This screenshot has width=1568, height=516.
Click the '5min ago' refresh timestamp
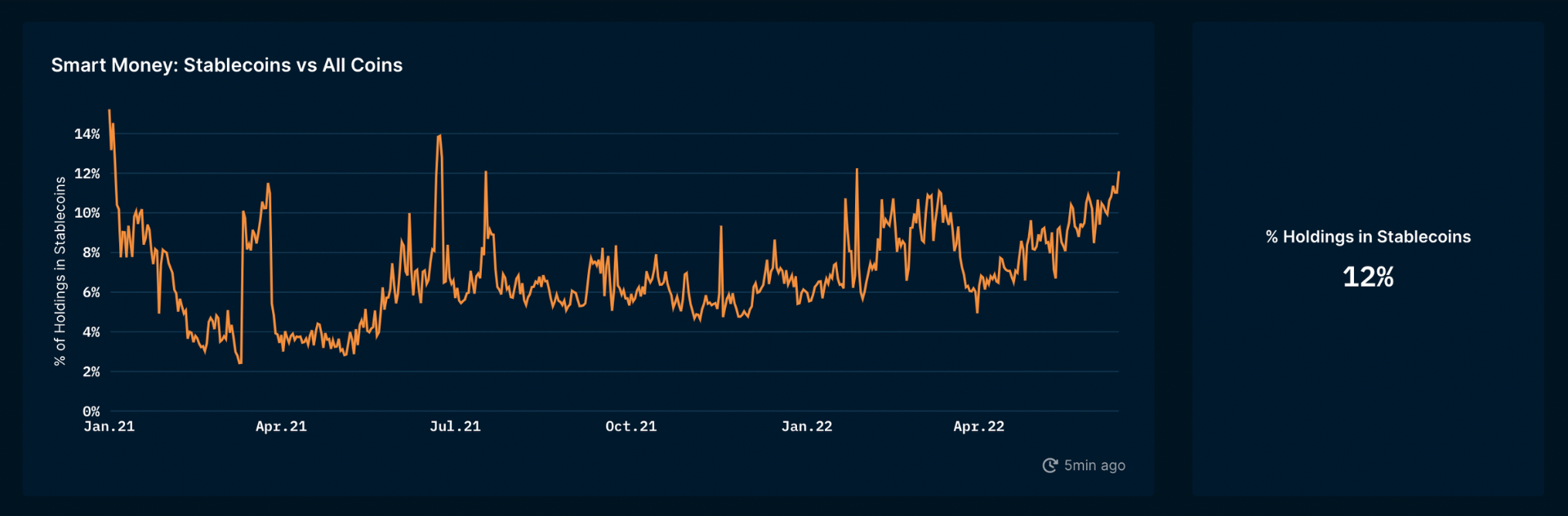(x=1094, y=465)
